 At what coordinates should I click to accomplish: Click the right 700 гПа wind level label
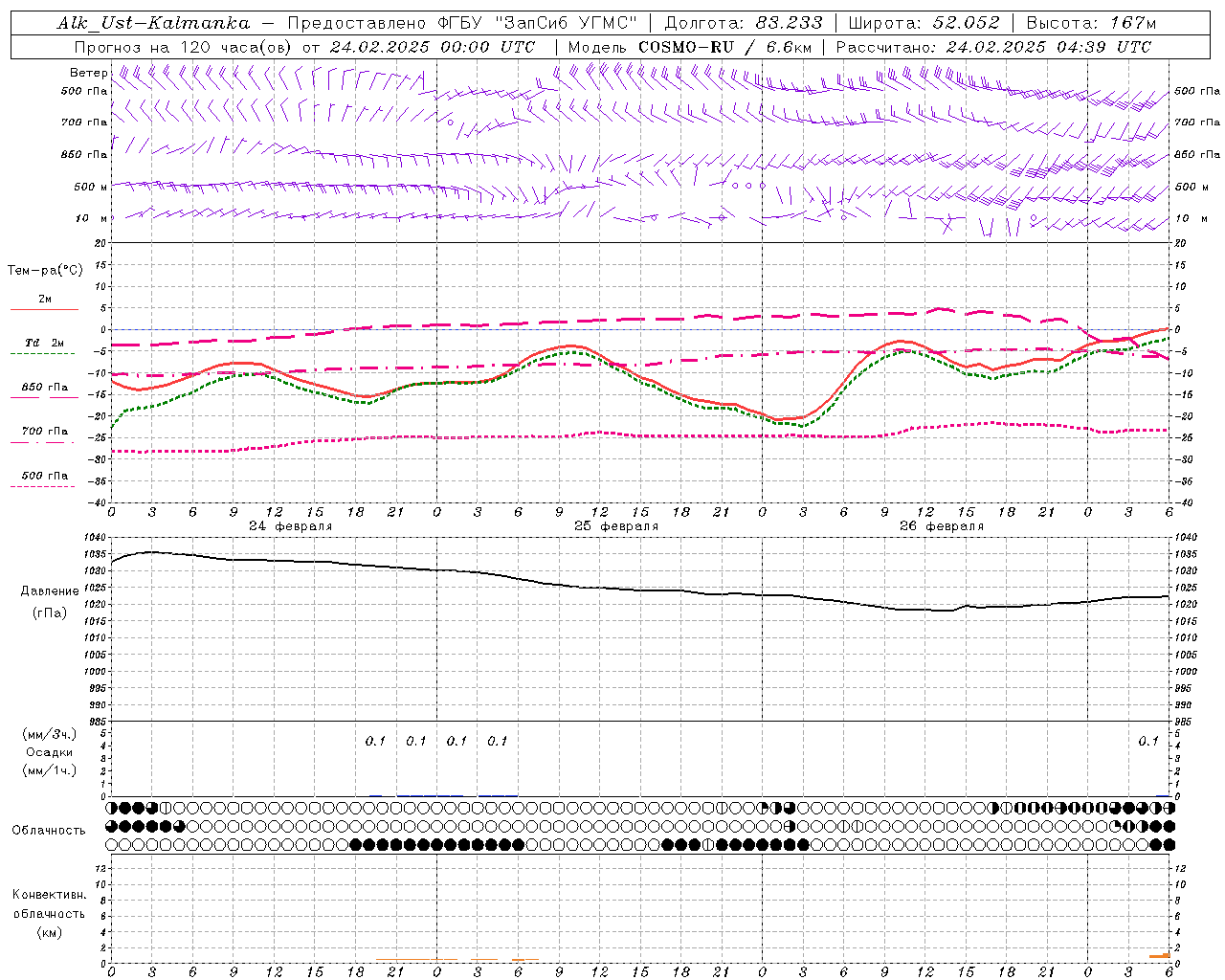click(1197, 122)
